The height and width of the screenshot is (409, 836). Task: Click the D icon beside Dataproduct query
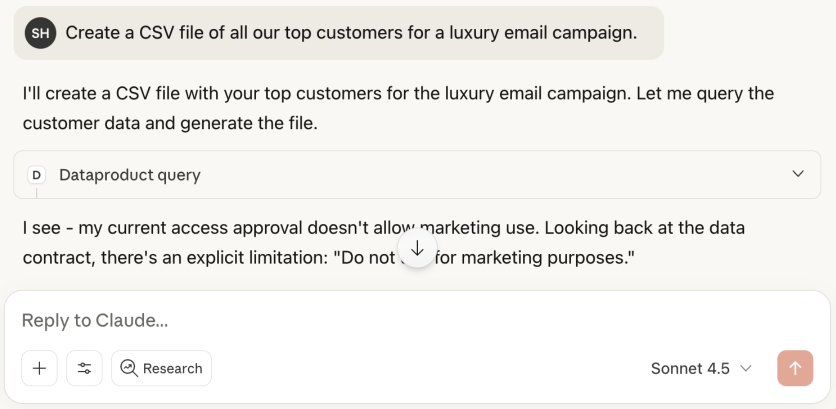click(37, 175)
